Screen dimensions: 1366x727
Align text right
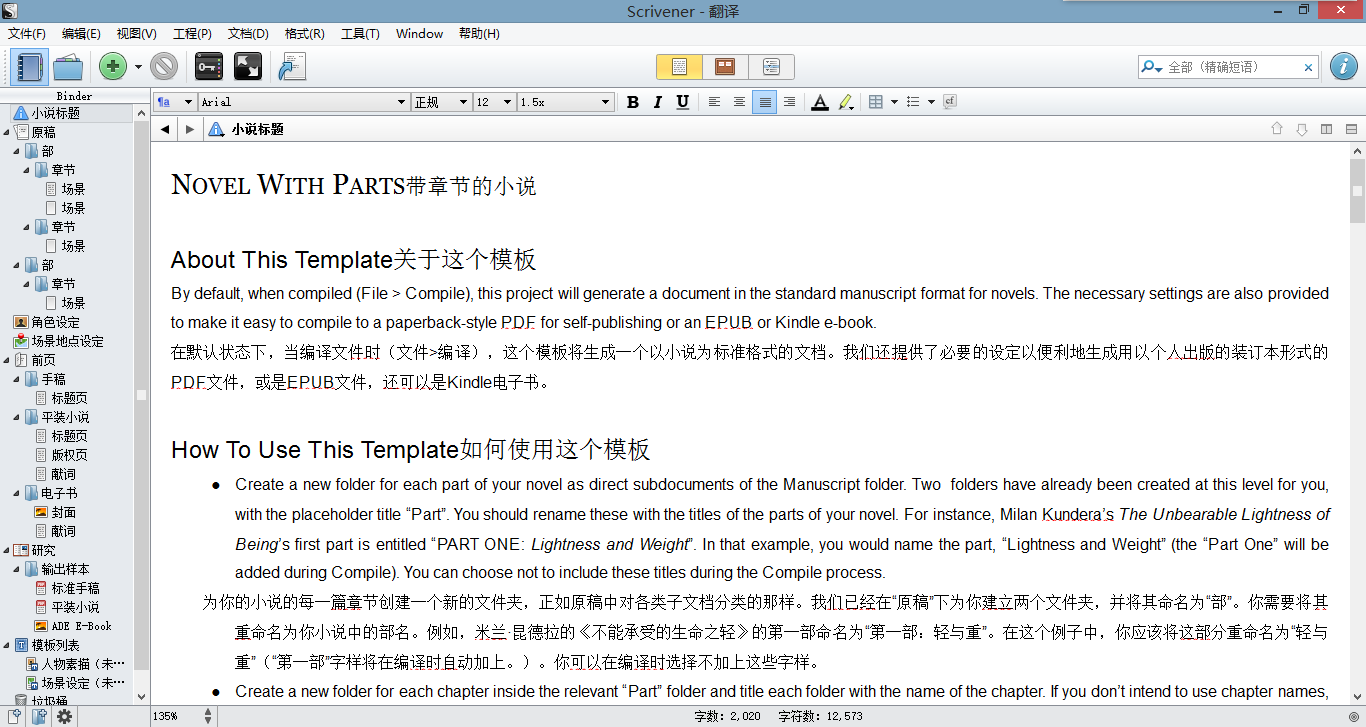click(x=789, y=102)
